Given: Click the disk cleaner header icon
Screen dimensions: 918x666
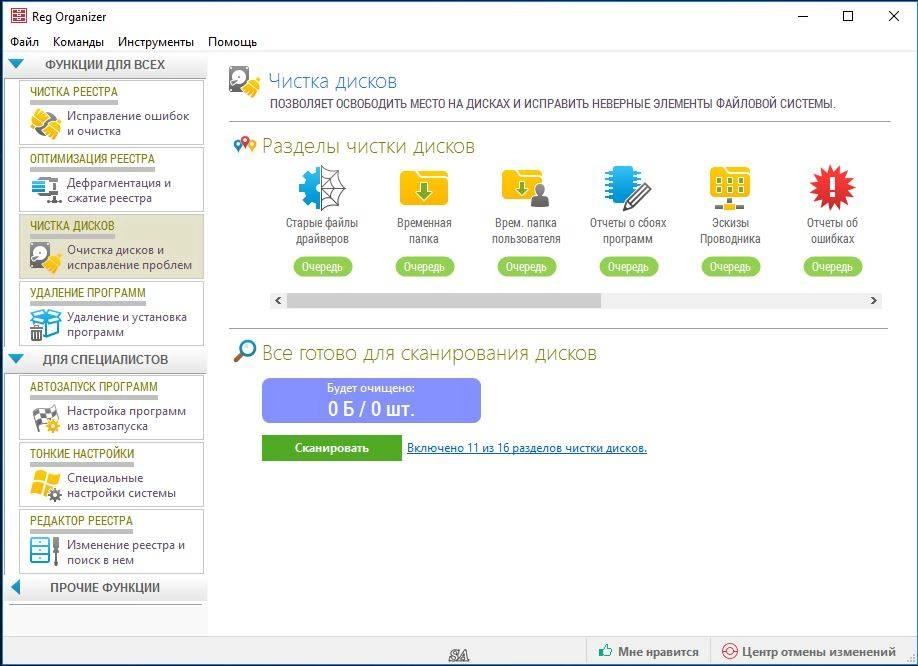Looking at the screenshot, I should pyautogui.click(x=244, y=82).
